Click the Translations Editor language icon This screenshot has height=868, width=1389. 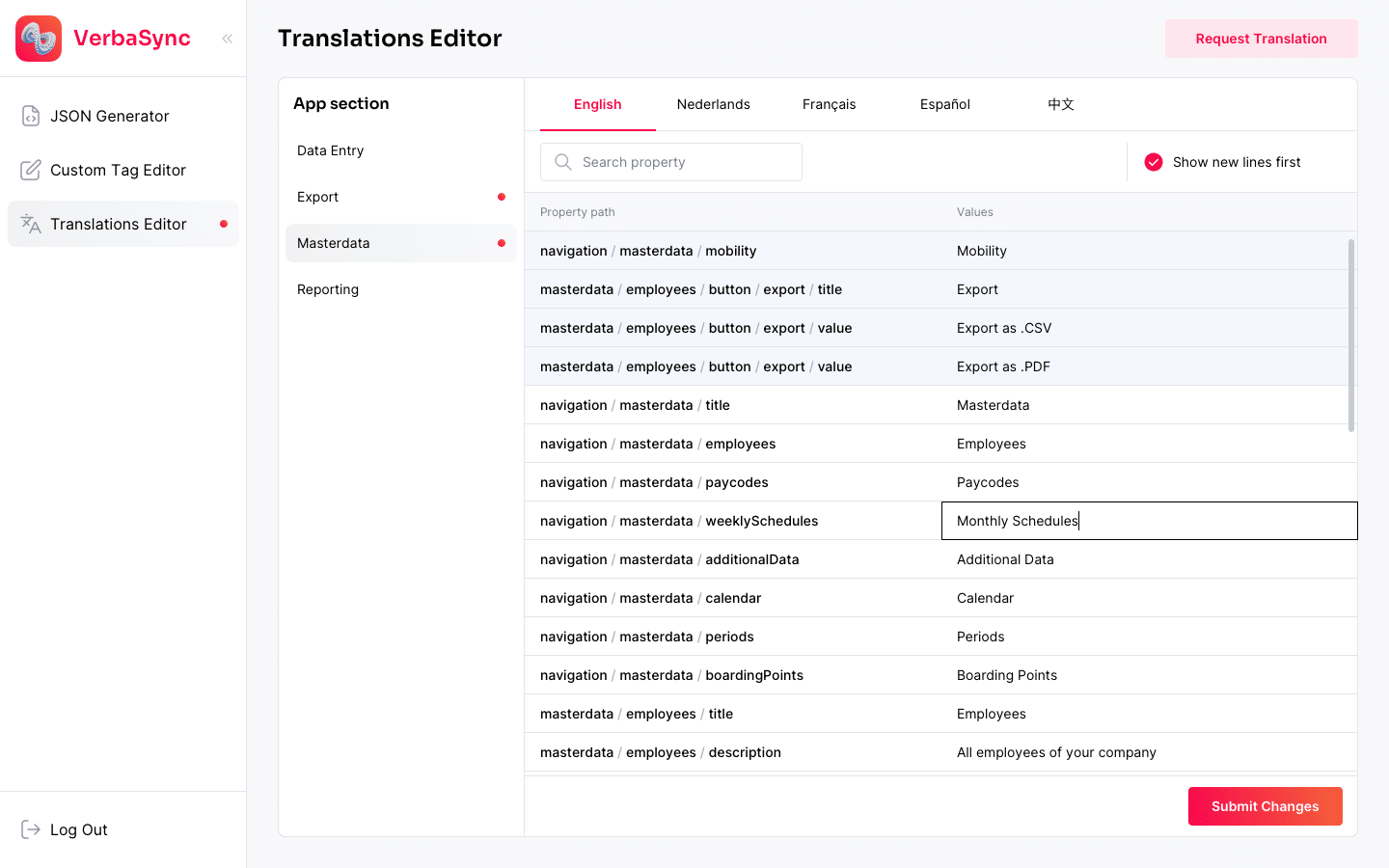30,224
